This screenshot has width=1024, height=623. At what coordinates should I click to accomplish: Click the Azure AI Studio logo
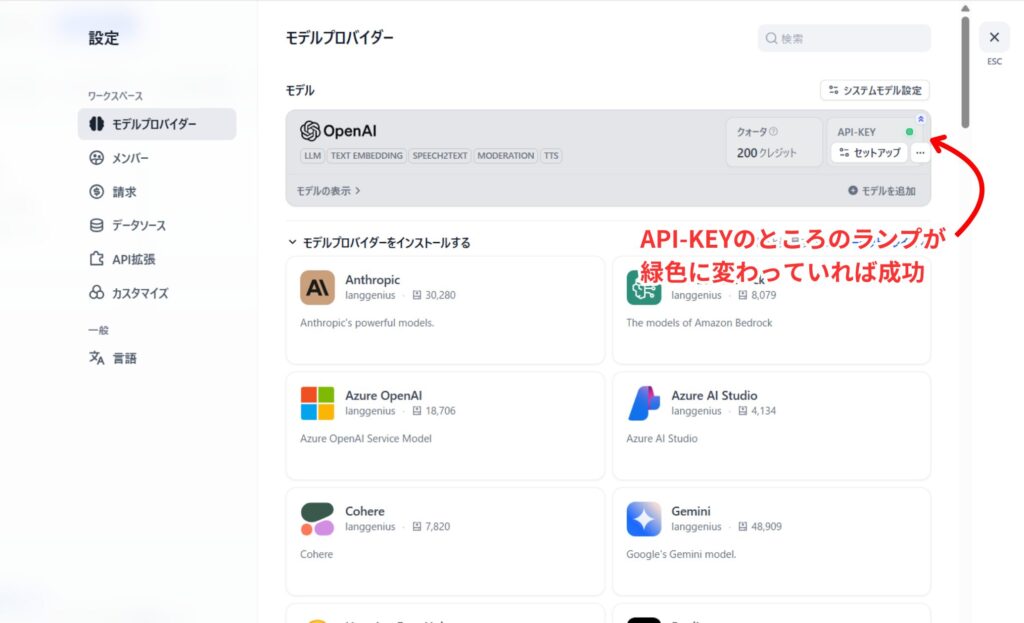click(x=644, y=403)
